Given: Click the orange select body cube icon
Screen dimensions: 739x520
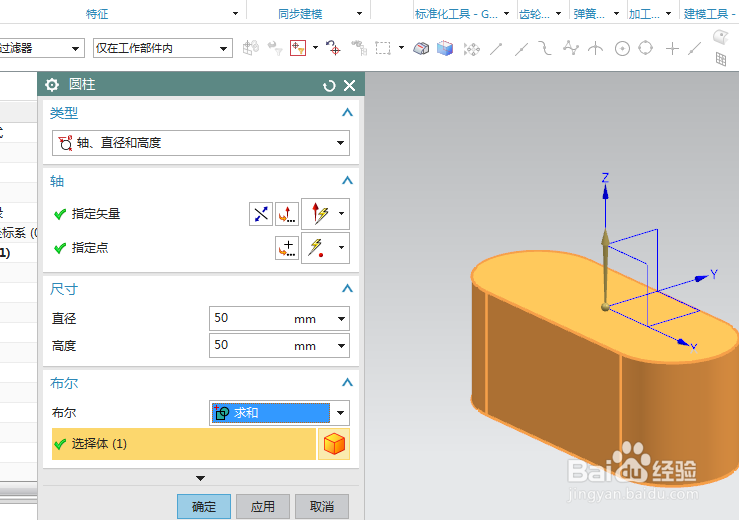Looking at the screenshot, I should point(334,444).
